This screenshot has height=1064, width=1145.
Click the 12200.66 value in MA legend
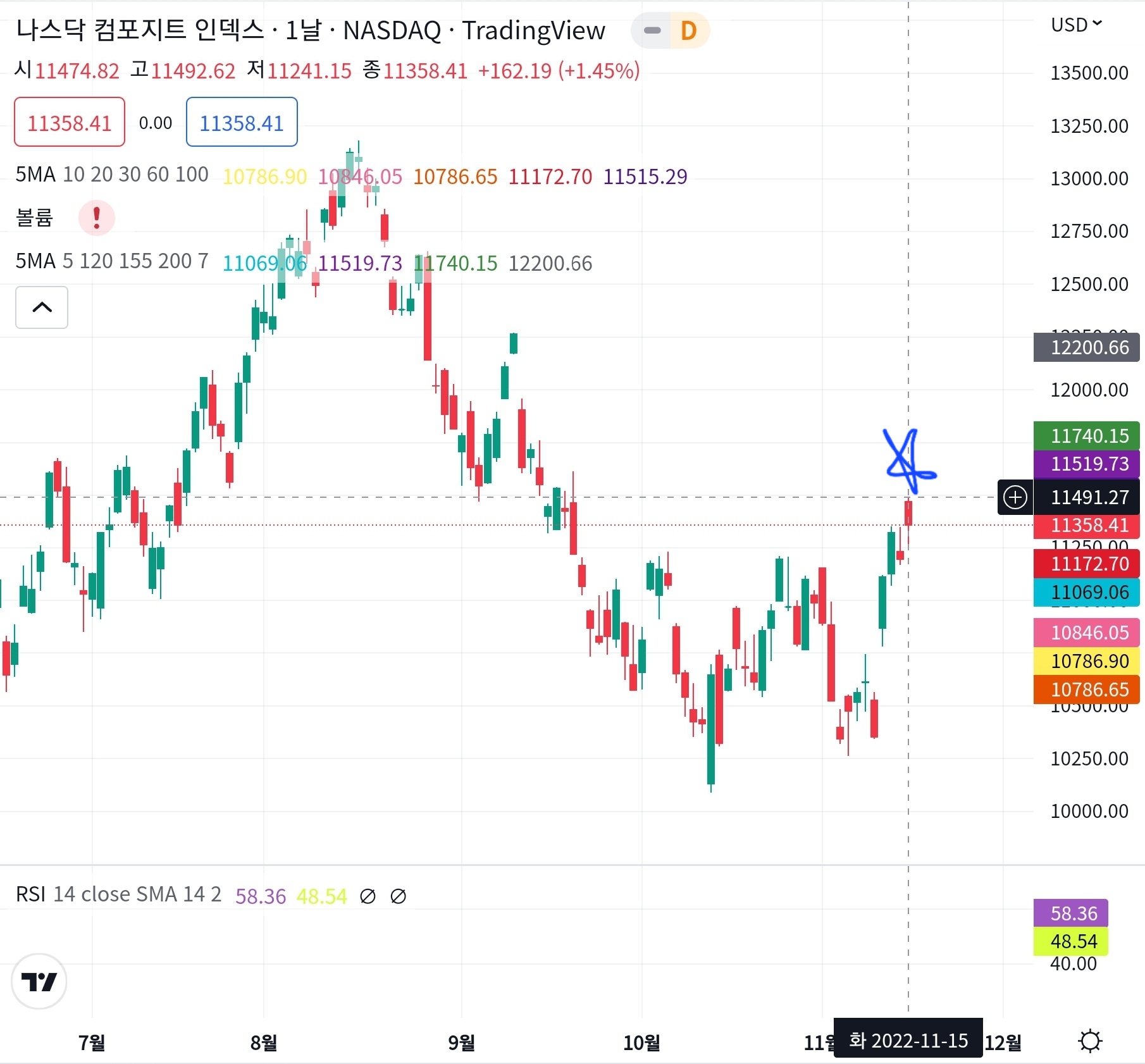(550, 263)
